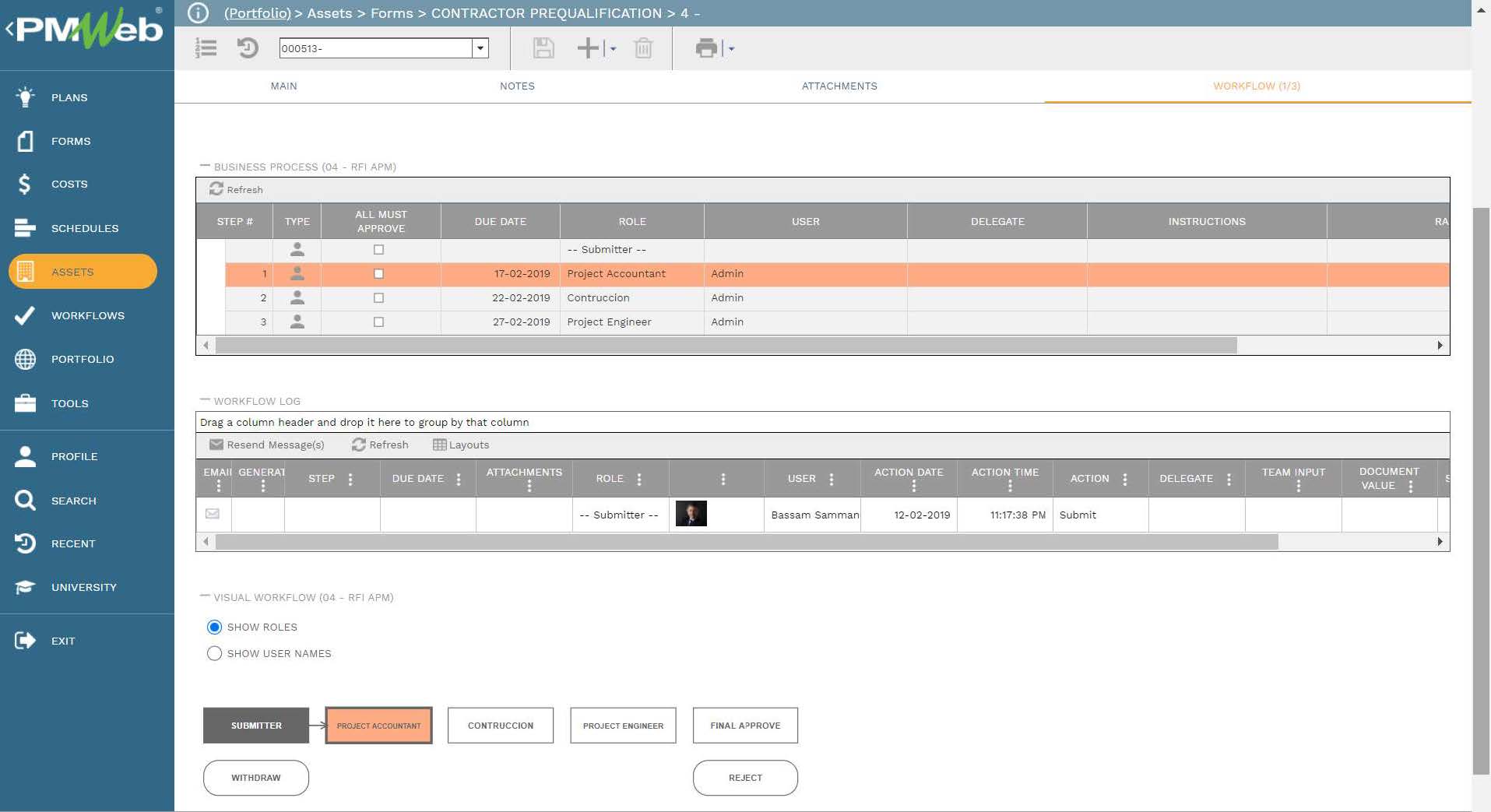Select the Show Roles radio button

pos(214,627)
